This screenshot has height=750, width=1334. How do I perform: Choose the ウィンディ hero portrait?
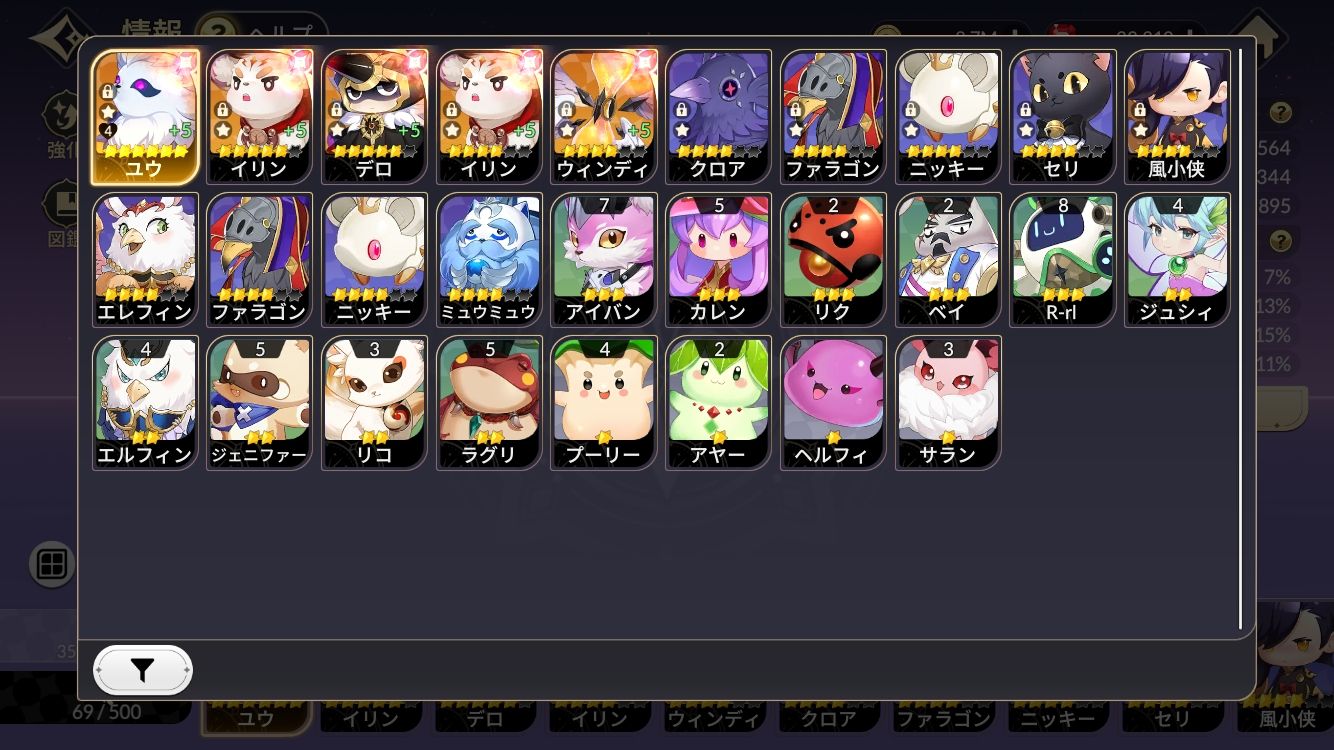(x=605, y=116)
